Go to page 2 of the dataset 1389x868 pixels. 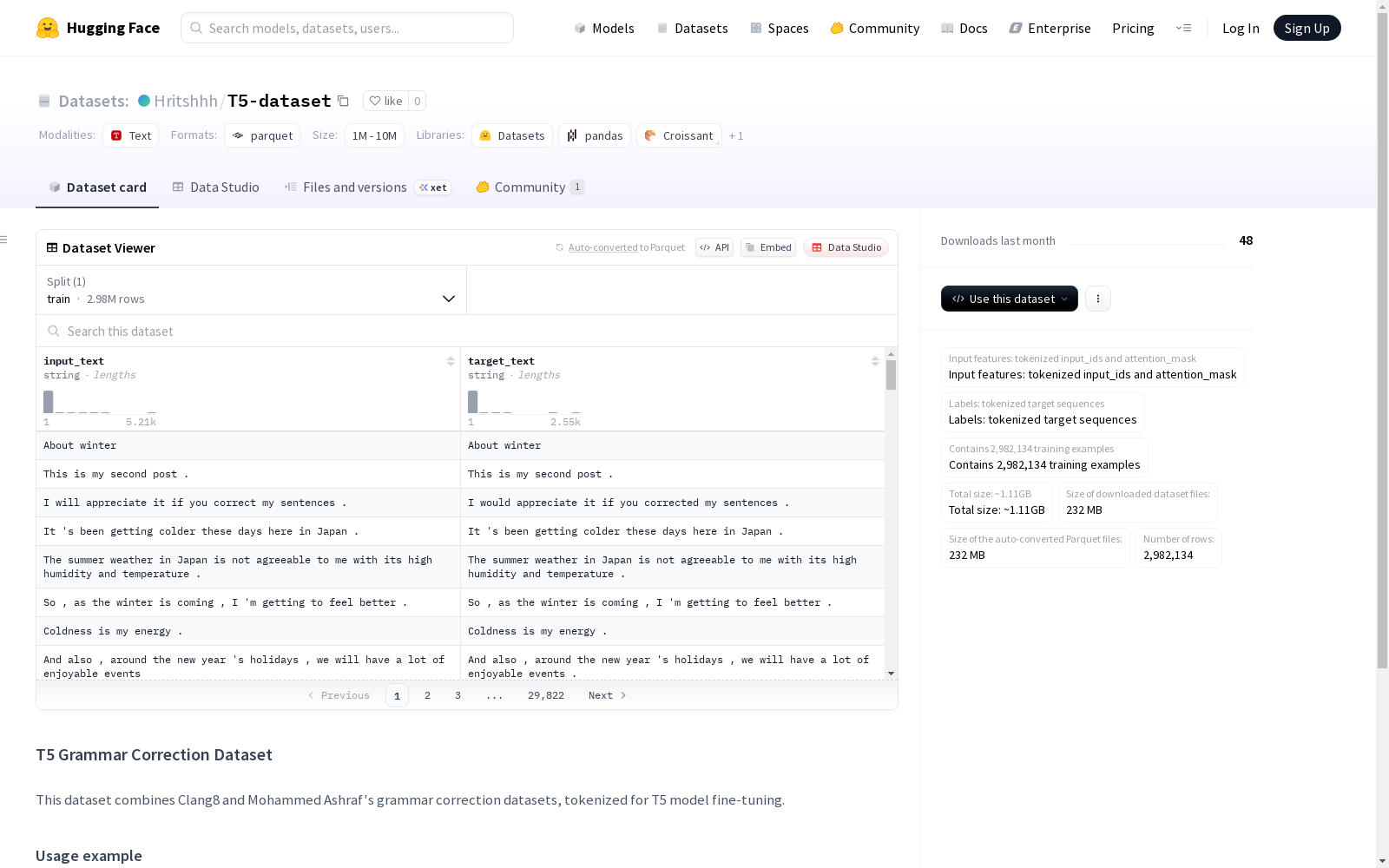[x=427, y=695]
